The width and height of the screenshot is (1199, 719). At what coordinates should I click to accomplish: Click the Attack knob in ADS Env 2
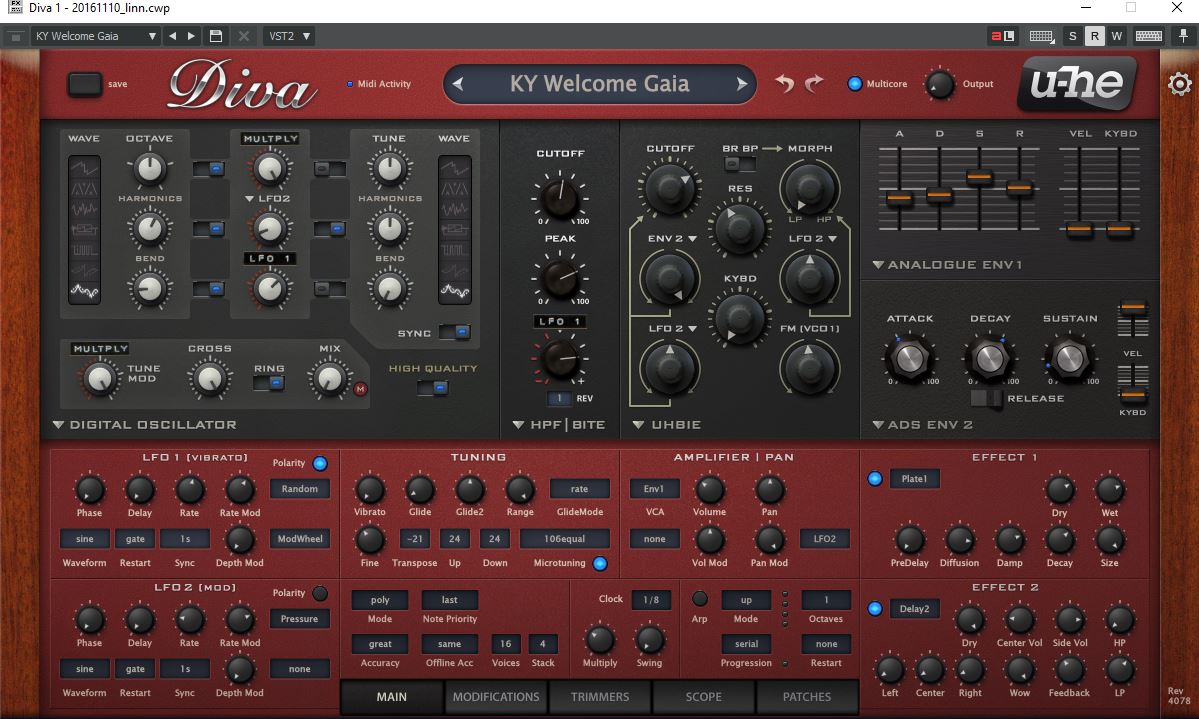click(909, 358)
